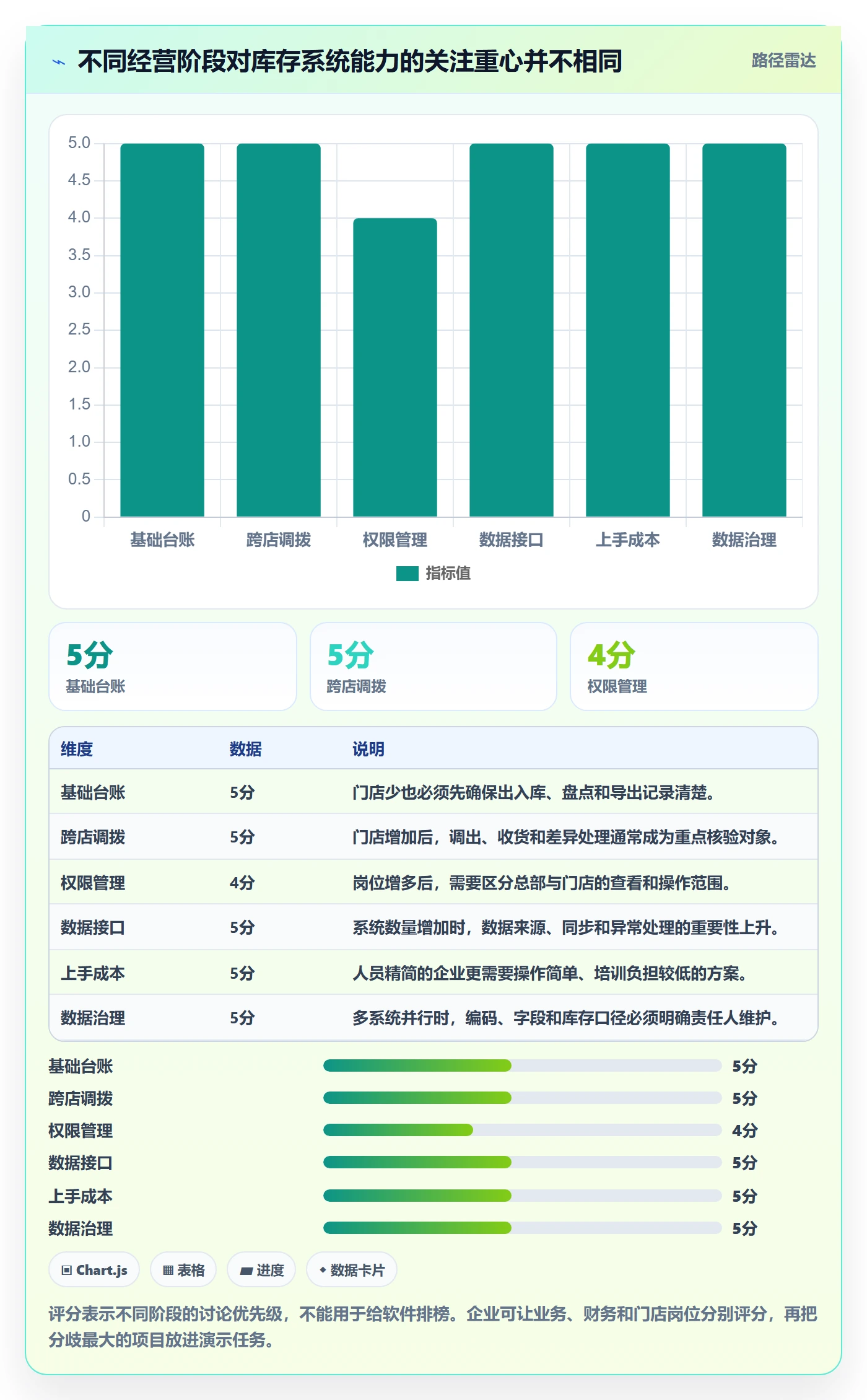Click the 上手成本 x-axis label
The width and height of the screenshot is (867, 1400).
628,540
